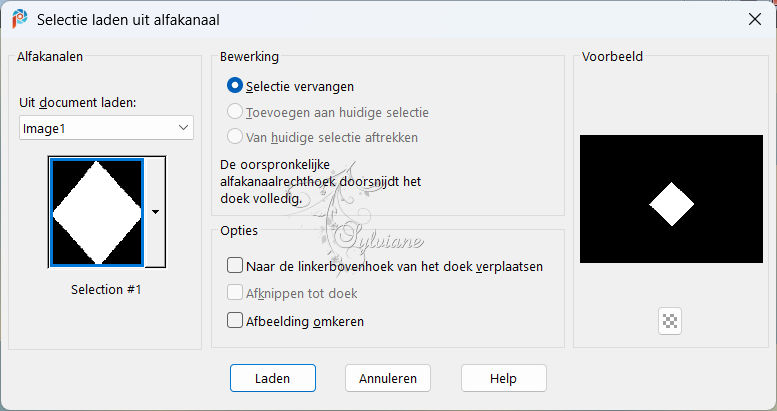Screen dimensions: 777x411
Task: Click the PaintShop Pro app icon
Action: pos(20,19)
